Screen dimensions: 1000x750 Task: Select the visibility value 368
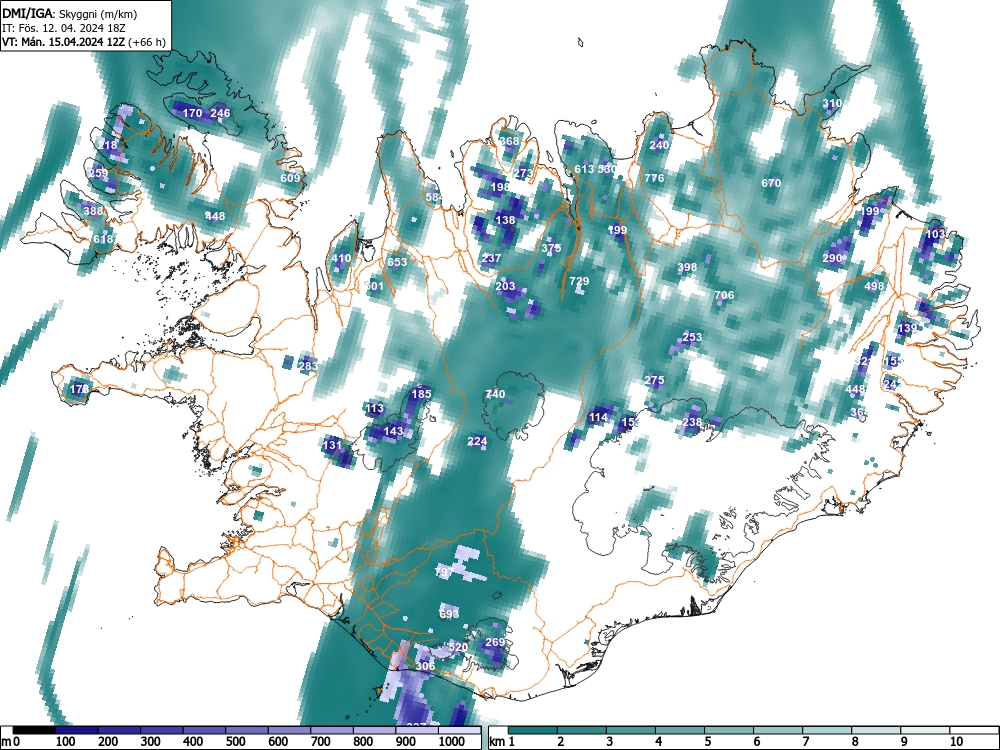coord(509,141)
